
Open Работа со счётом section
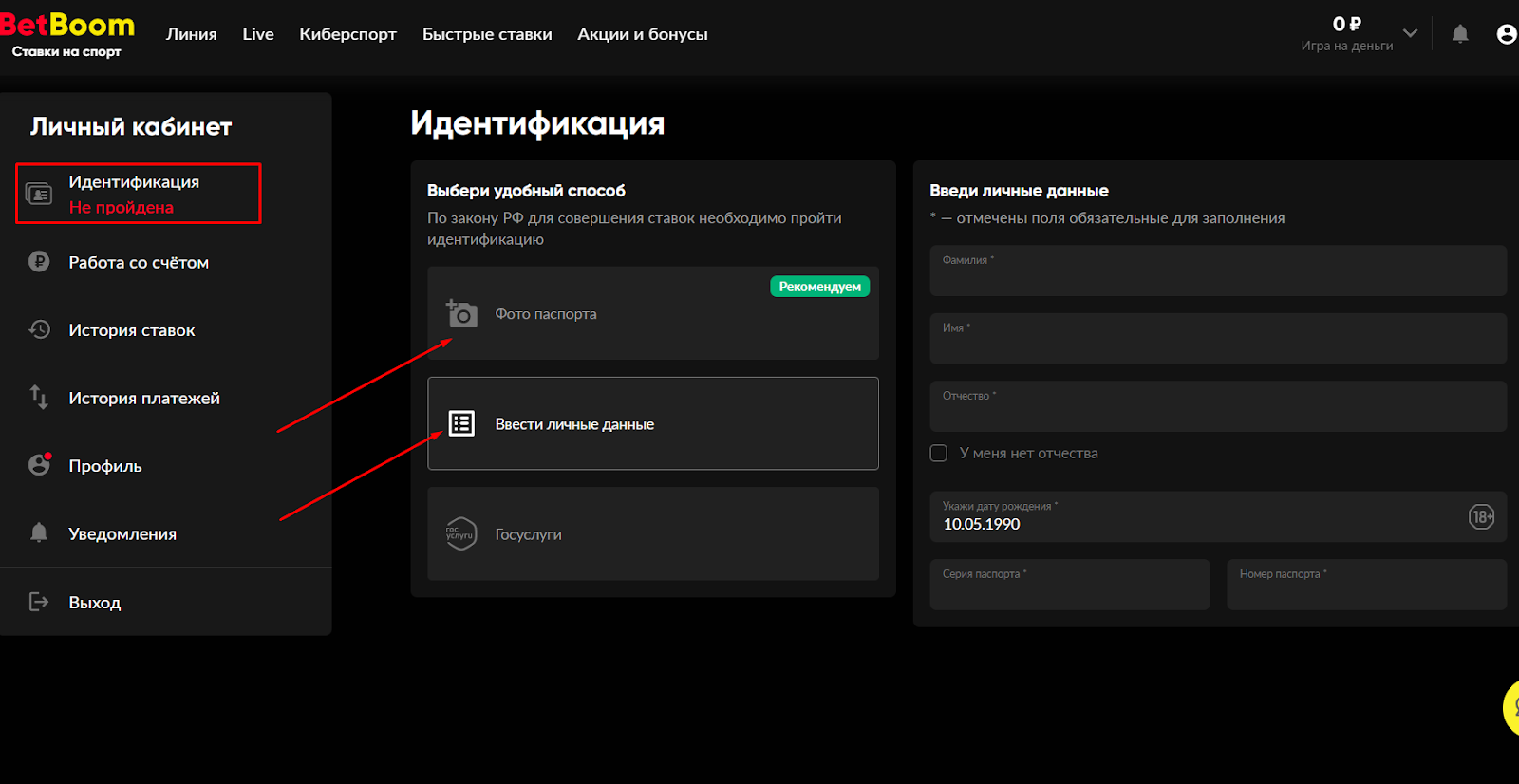point(139,262)
